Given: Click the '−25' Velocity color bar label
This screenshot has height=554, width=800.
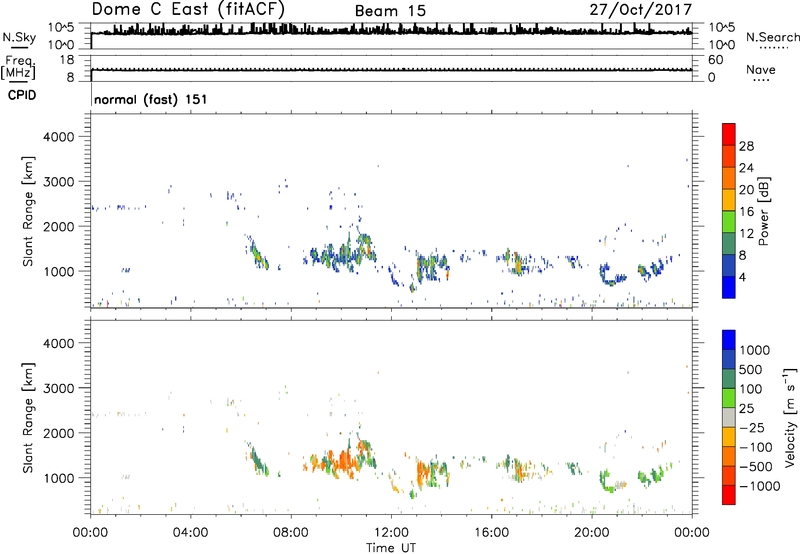Looking at the screenshot, I should point(750,427).
